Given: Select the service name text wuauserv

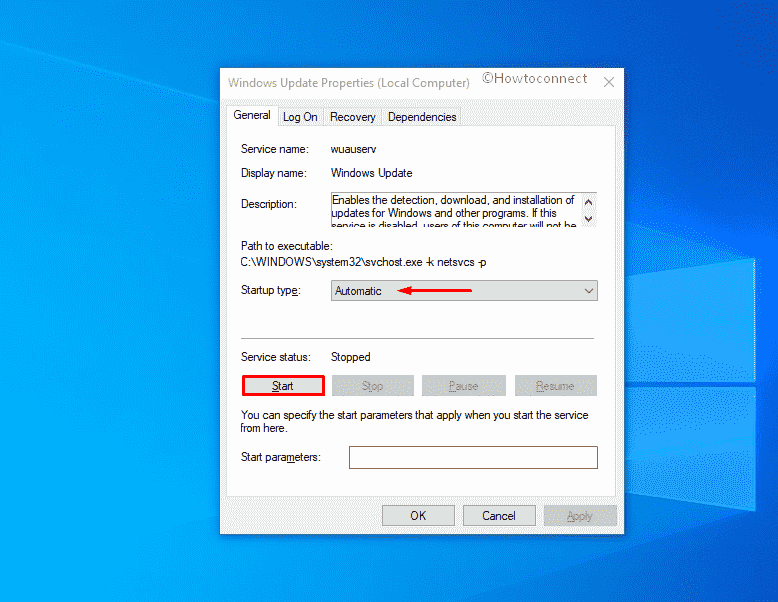Looking at the screenshot, I should 353,149.
